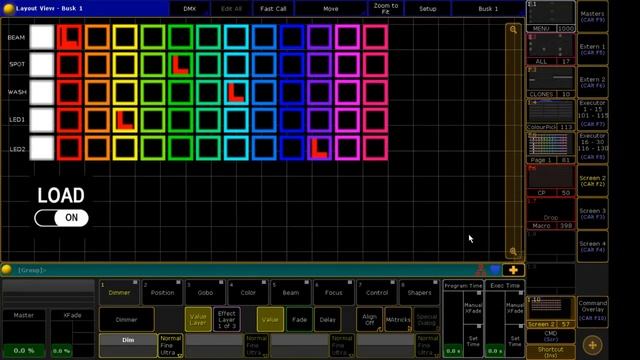Screen dimensions: 640x360
Task: Open the Setup button
Action: pos(428,9)
